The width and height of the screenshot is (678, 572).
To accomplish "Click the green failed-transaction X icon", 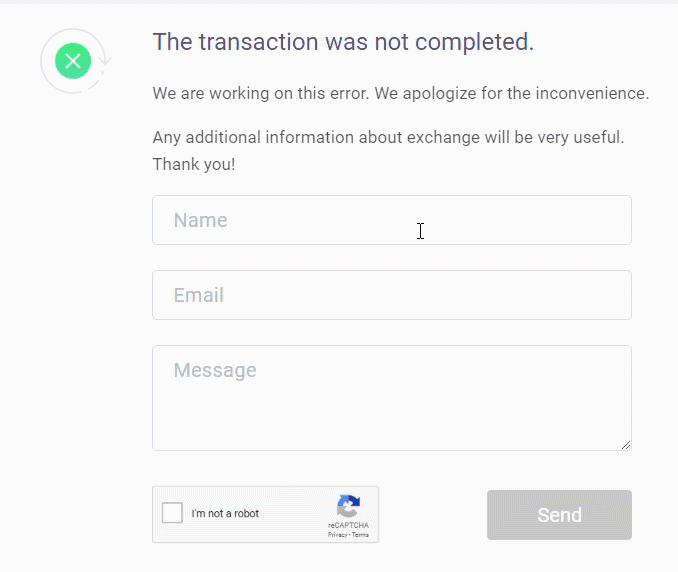I will [x=73, y=61].
